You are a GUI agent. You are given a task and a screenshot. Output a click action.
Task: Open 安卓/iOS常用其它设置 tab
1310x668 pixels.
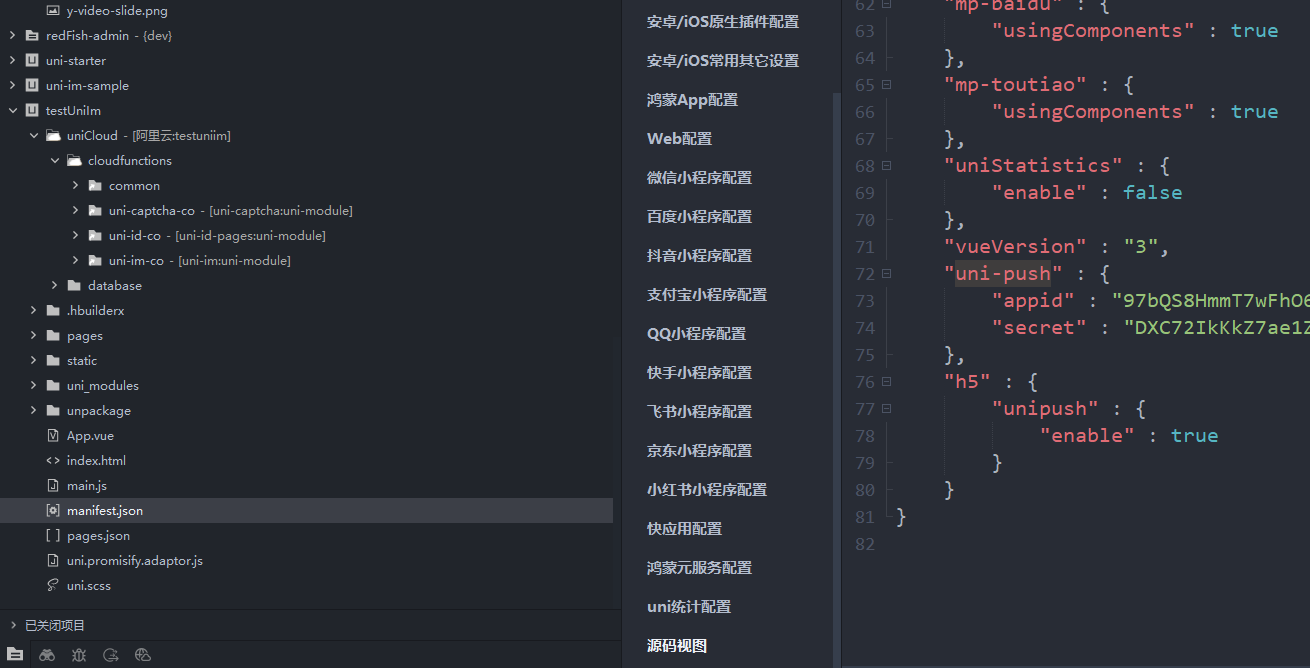pos(723,60)
